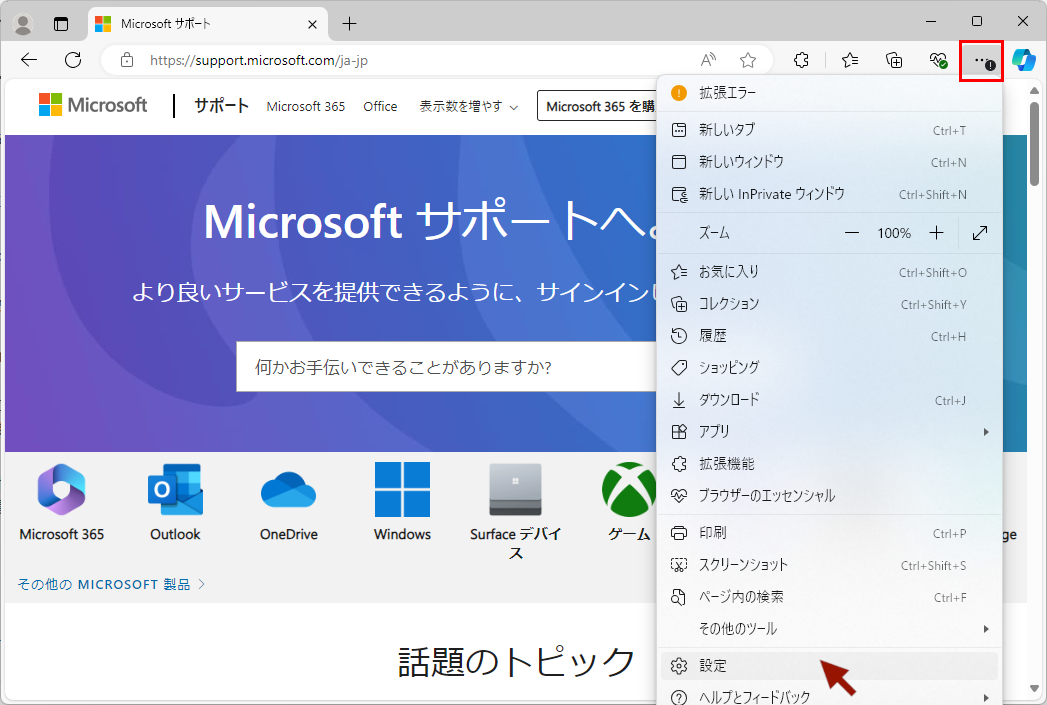The height and width of the screenshot is (705, 1047).
Task: Click the Microsoft 365 を購入 button
Action: tap(598, 106)
